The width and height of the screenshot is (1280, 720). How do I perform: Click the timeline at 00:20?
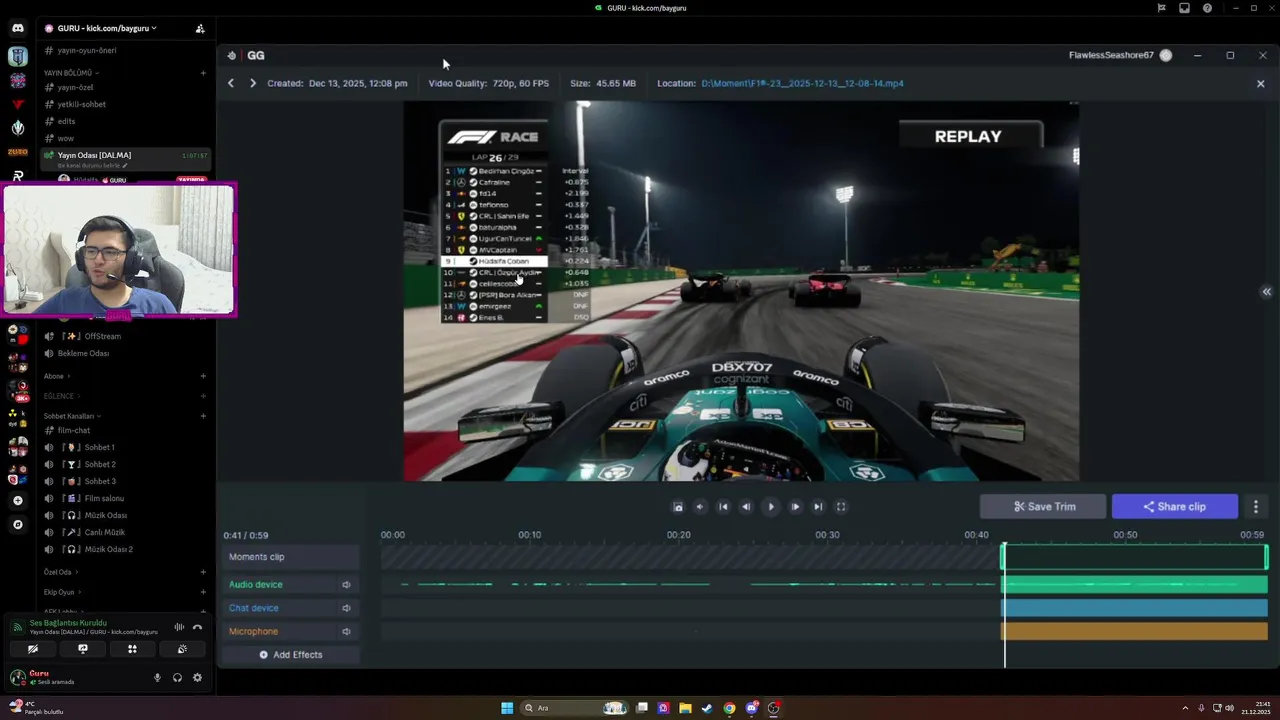679,535
